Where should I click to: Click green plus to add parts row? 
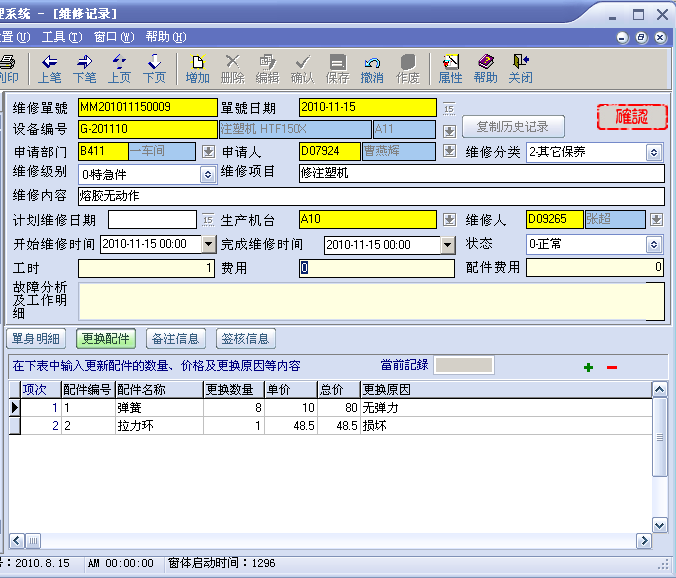click(x=588, y=367)
